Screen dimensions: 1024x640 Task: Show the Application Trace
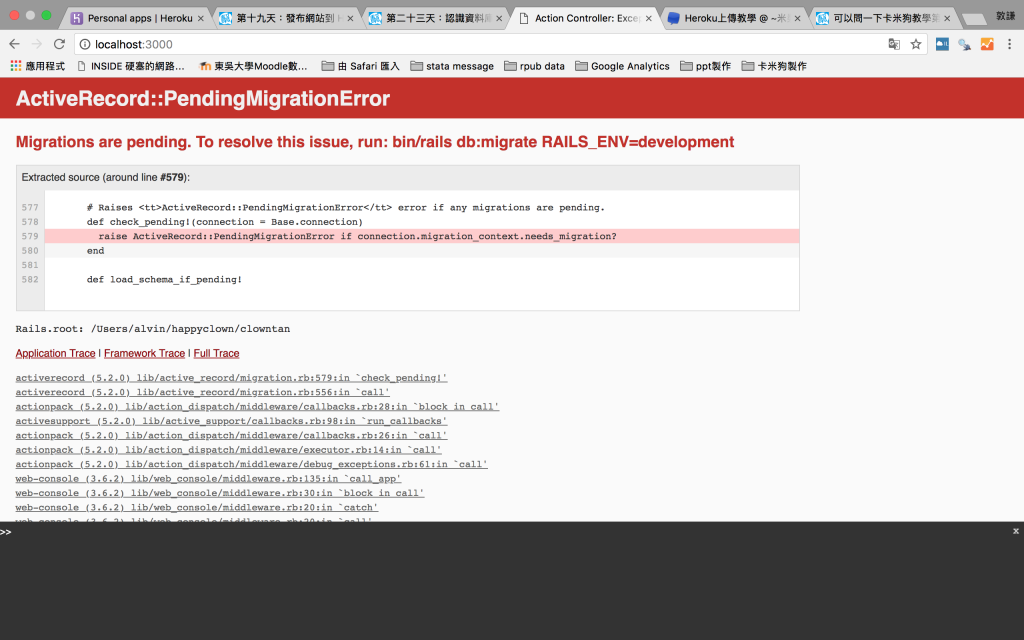click(56, 353)
